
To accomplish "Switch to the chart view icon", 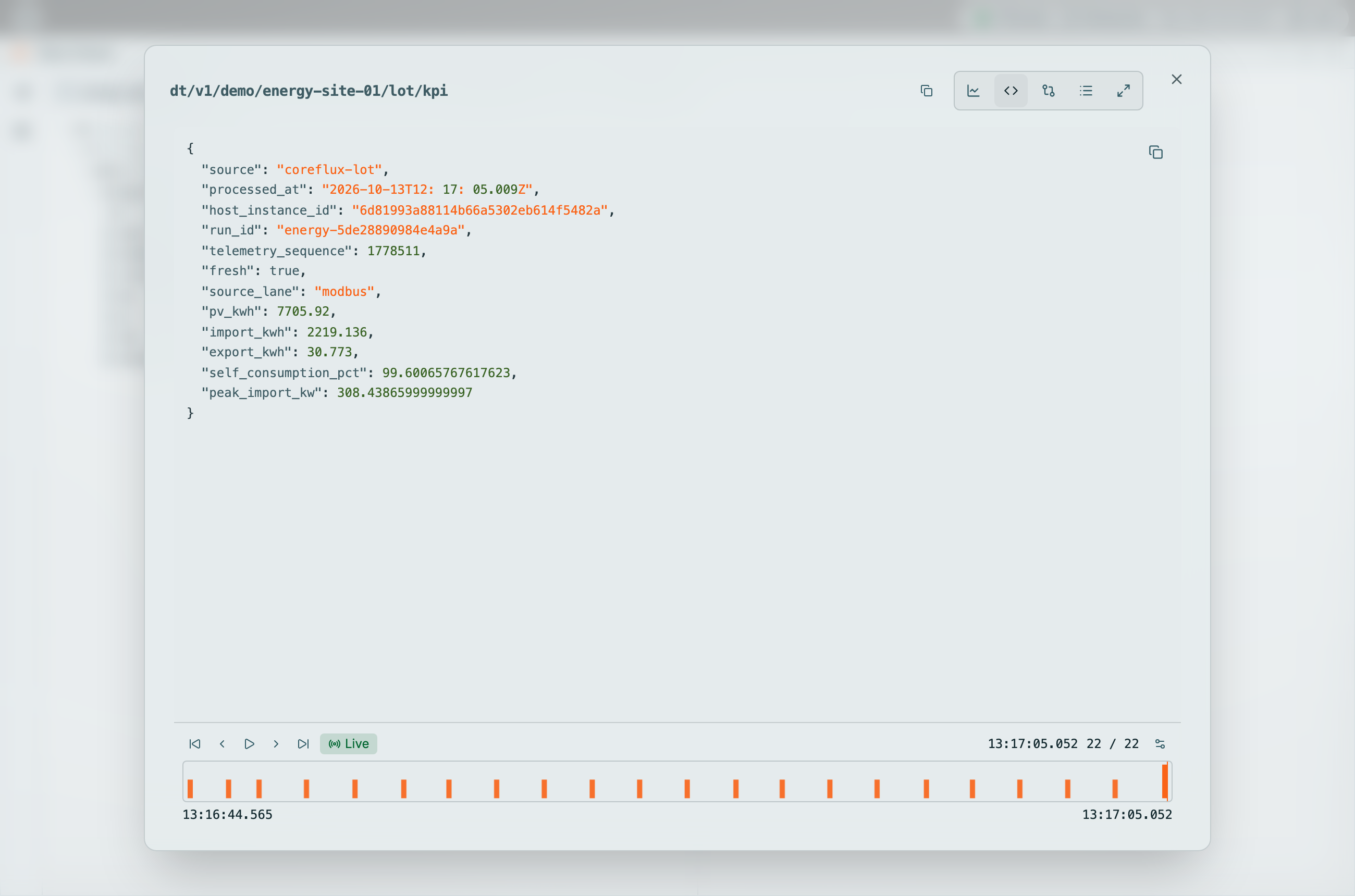I will pos(973,90).
